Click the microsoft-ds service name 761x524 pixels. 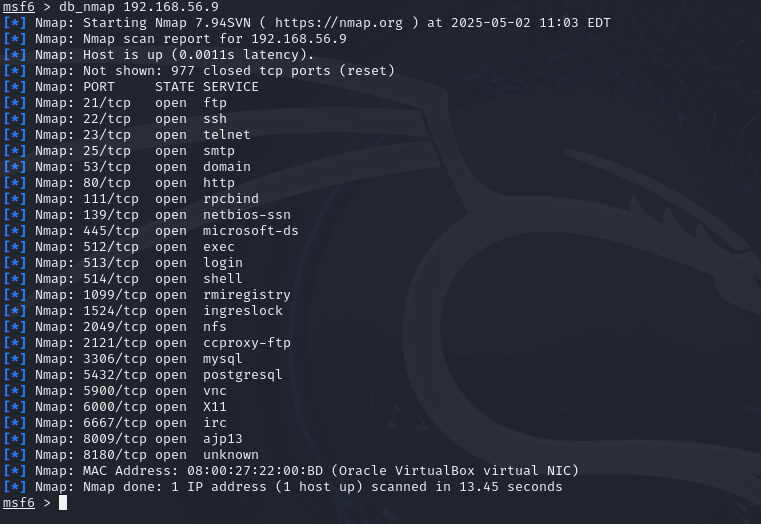pyautogui.click(x=250, y=231)
